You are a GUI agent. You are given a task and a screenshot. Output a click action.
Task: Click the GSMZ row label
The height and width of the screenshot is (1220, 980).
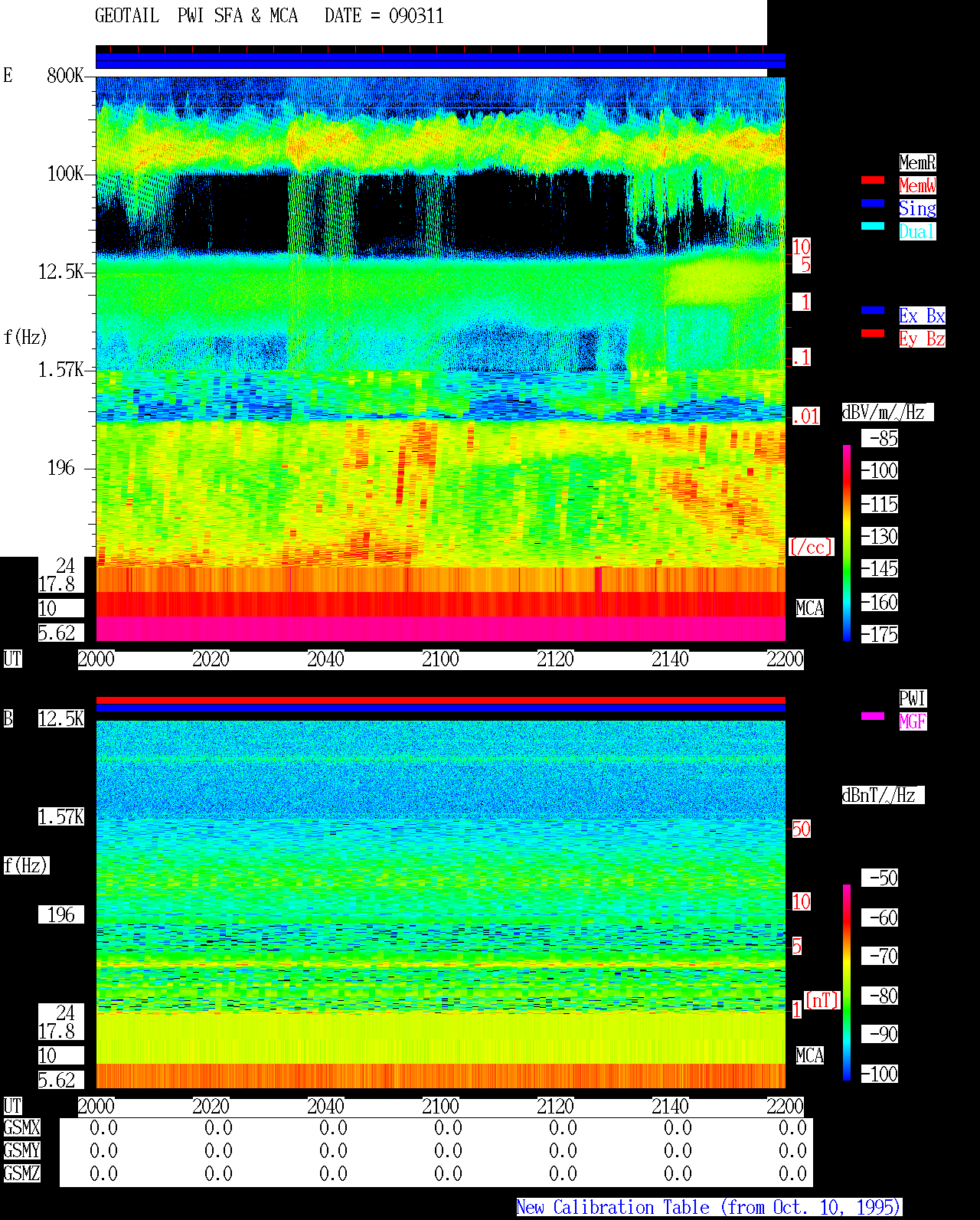[21, 1173]
